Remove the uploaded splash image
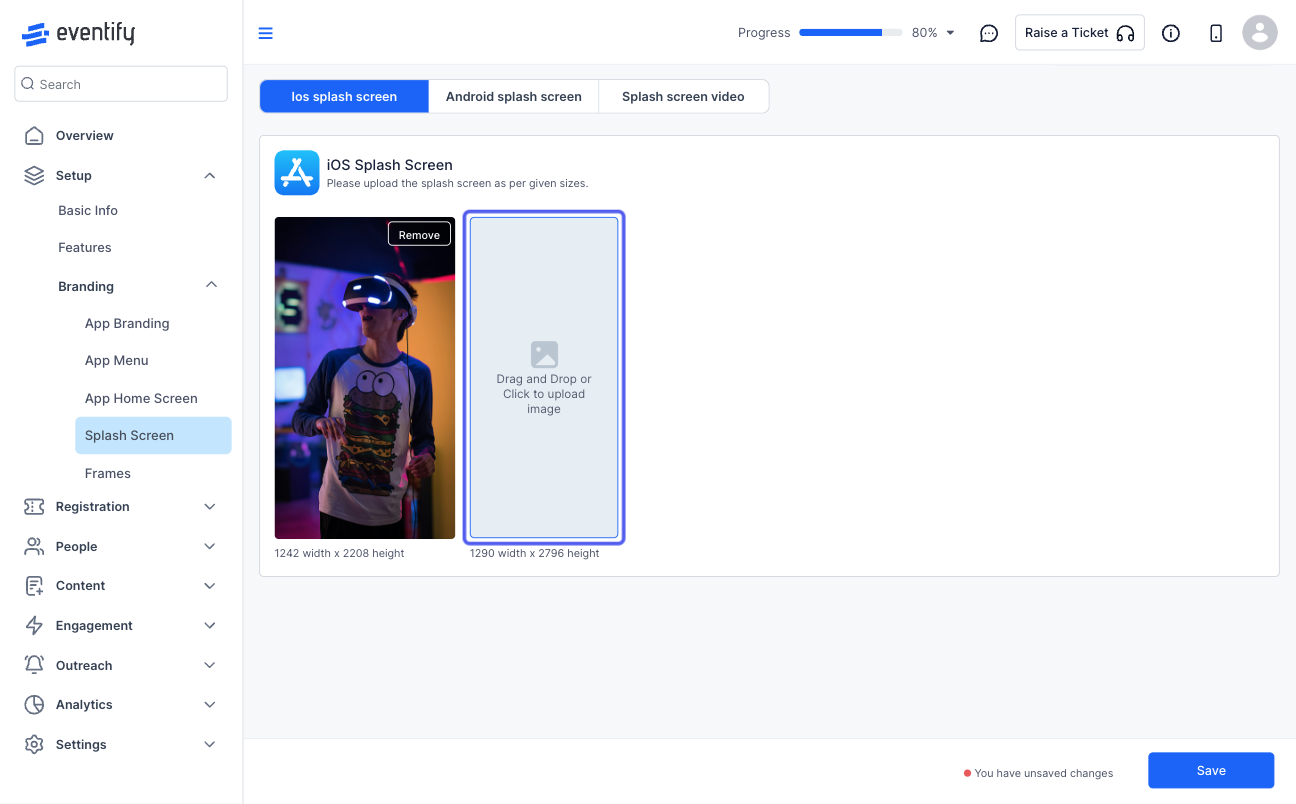 [x=419, y=235]
